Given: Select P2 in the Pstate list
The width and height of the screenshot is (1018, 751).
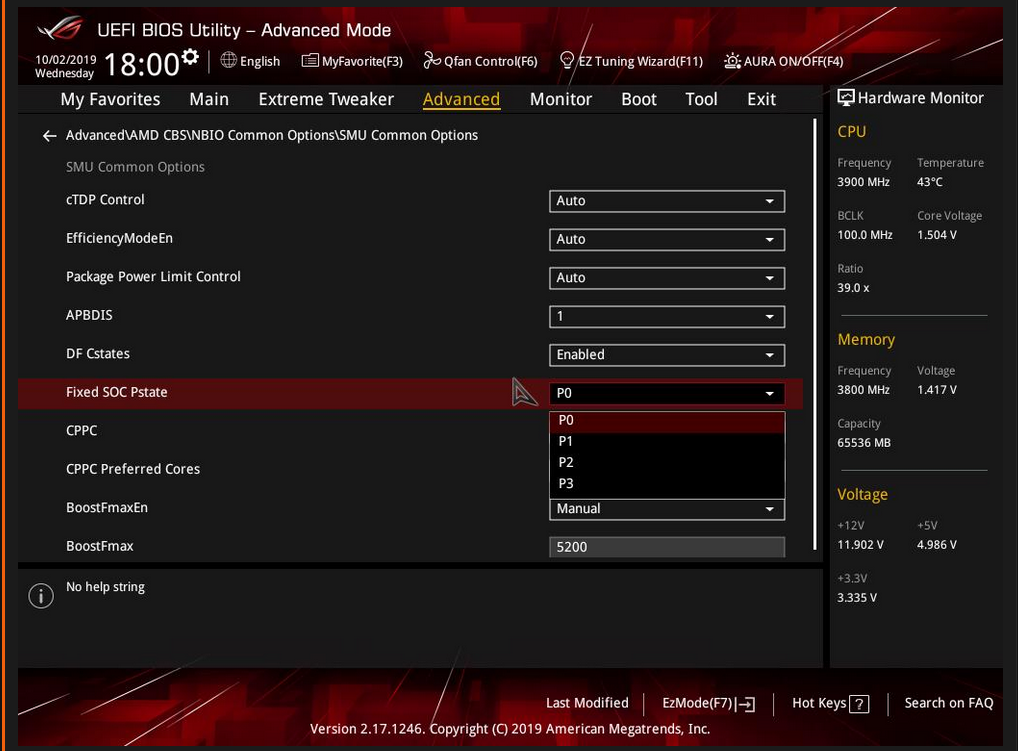Looking at the screenshot, I should coord(667,463).
